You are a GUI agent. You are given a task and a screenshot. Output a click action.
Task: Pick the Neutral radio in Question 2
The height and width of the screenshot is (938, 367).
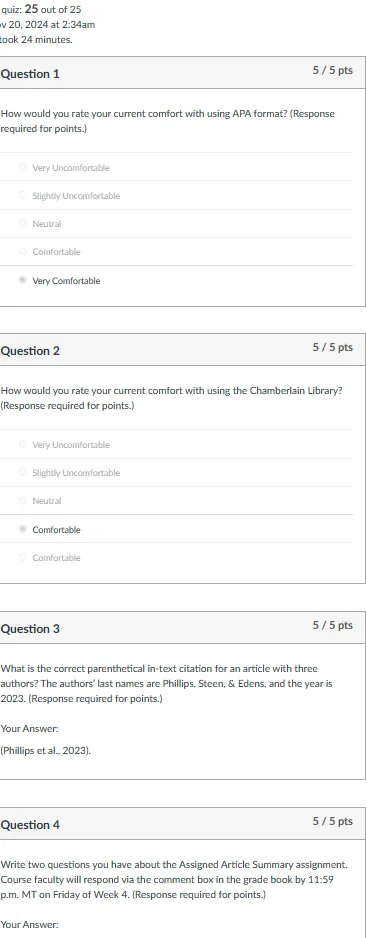coord(23,501)
